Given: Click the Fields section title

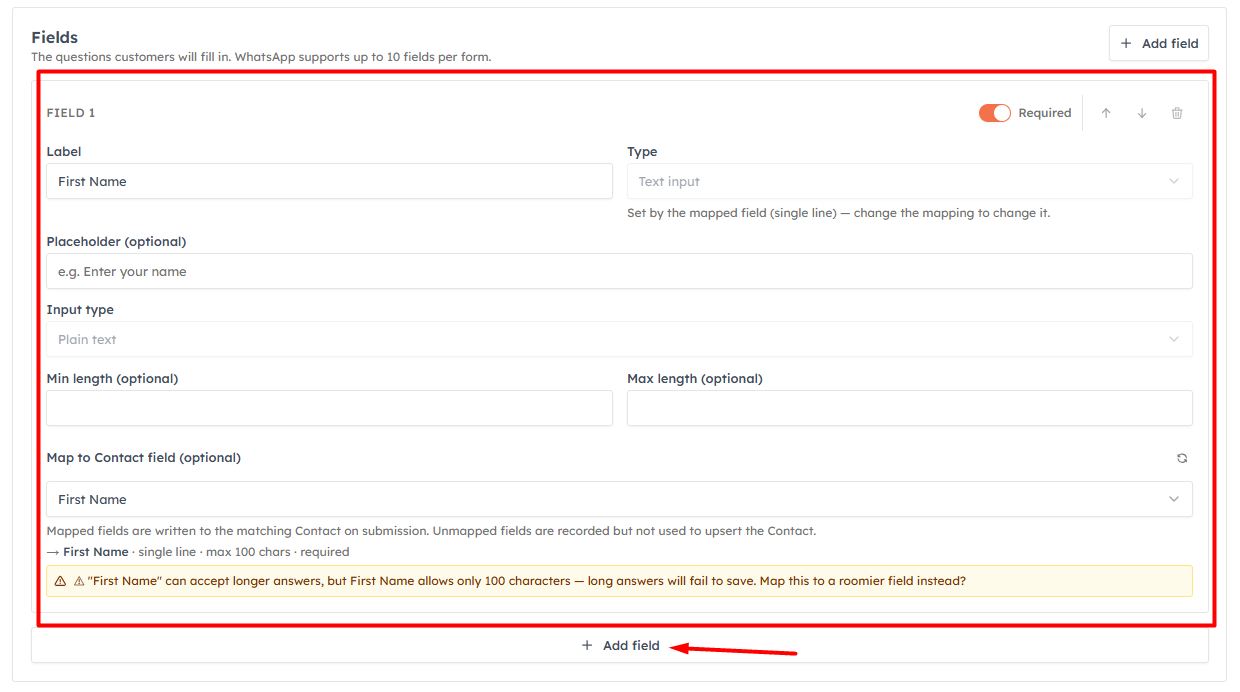Looking at the screenshot, I should (x=54, y=37).
